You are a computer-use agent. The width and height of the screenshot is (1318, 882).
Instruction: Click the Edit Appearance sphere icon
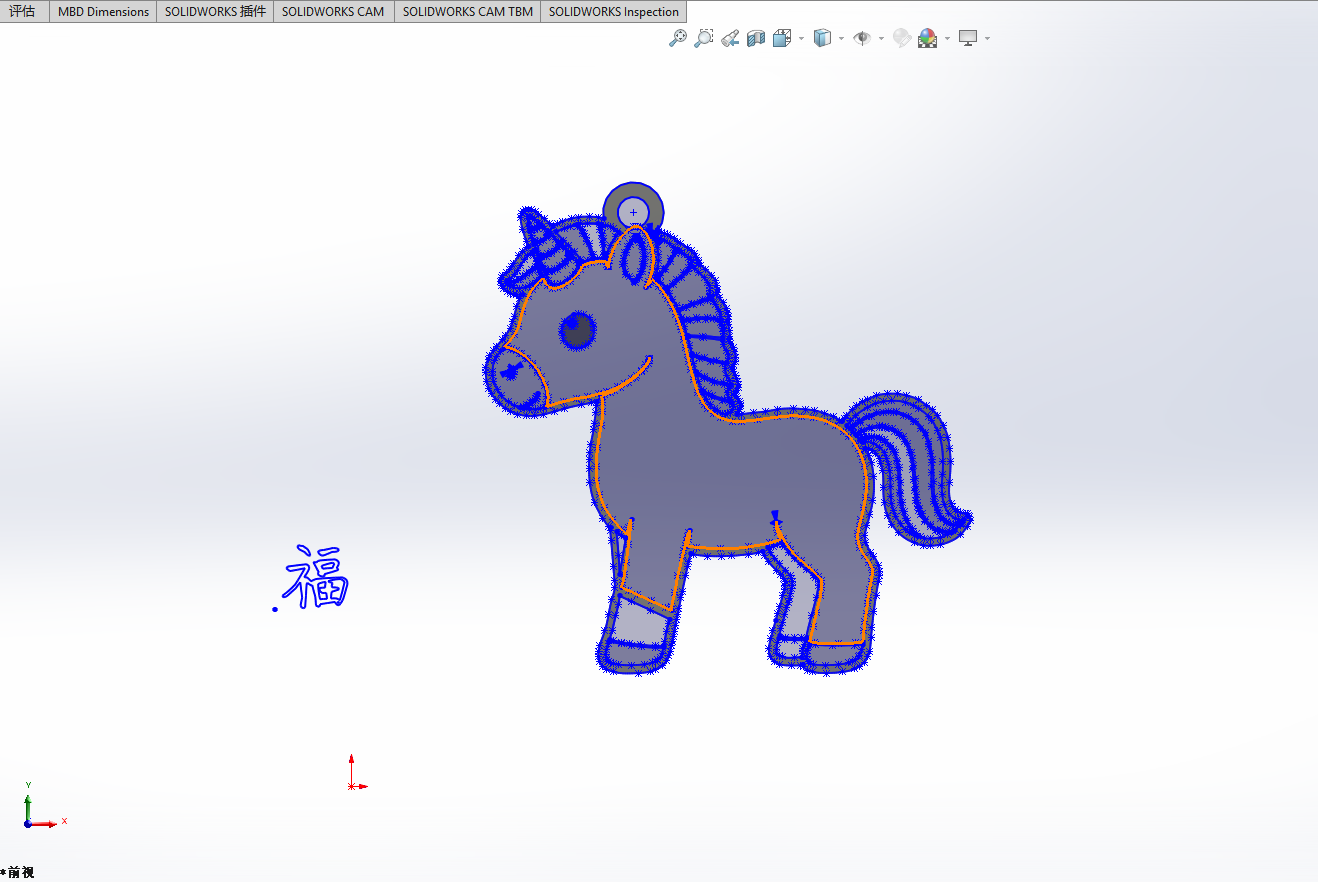(902, 38)
